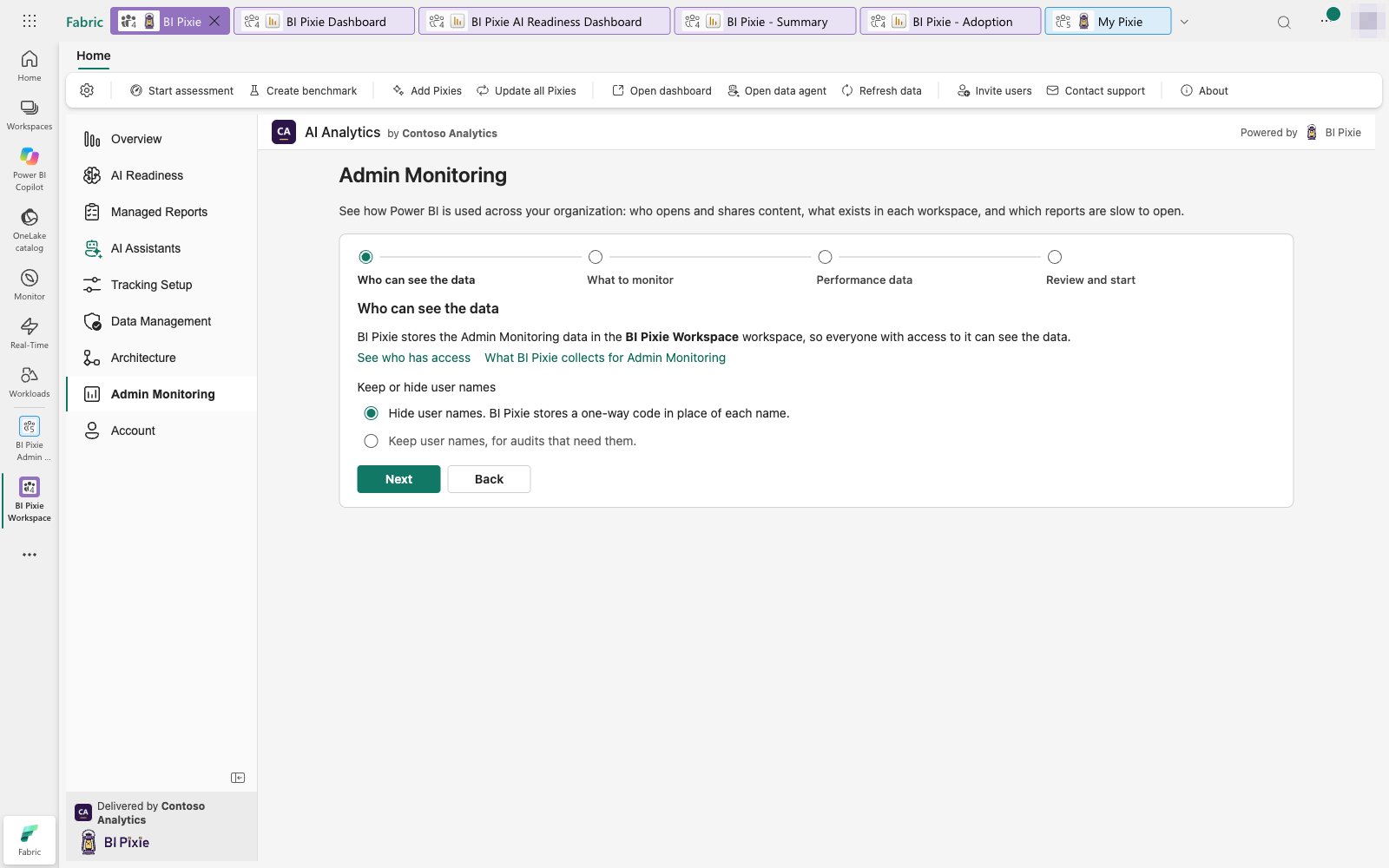The width and height of the screenshot is (1389, 868).
Task: Select Keep user names radio option
Action: click(372, 441)
